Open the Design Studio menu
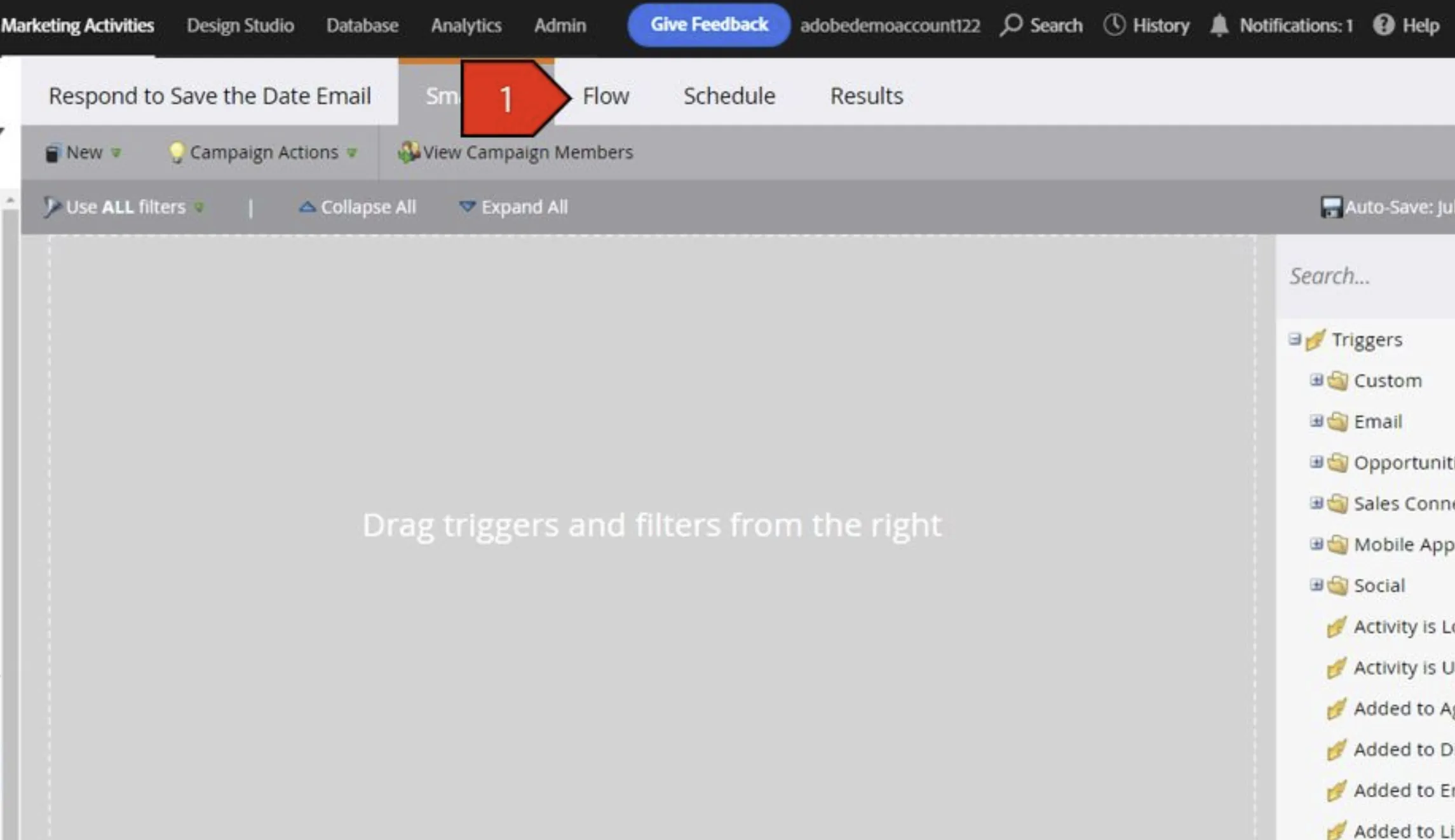This screenshot has width=1455, height=840. click(x=240, y=25)
